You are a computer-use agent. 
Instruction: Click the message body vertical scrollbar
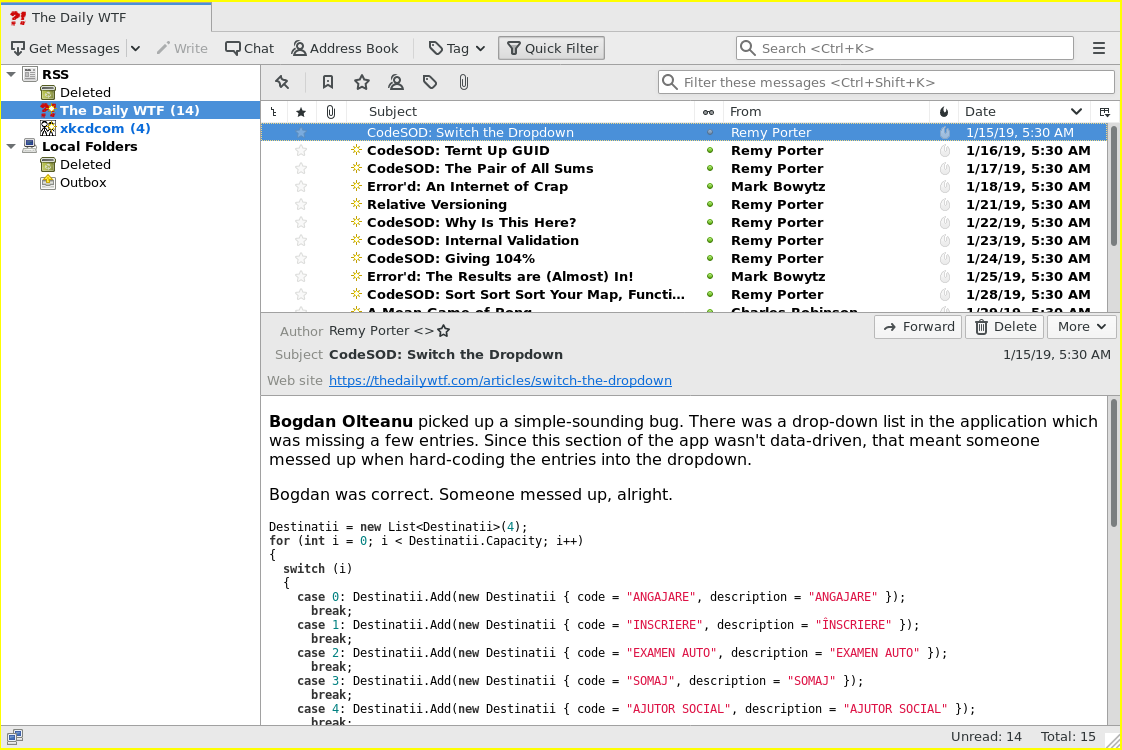click(1114, 465)
